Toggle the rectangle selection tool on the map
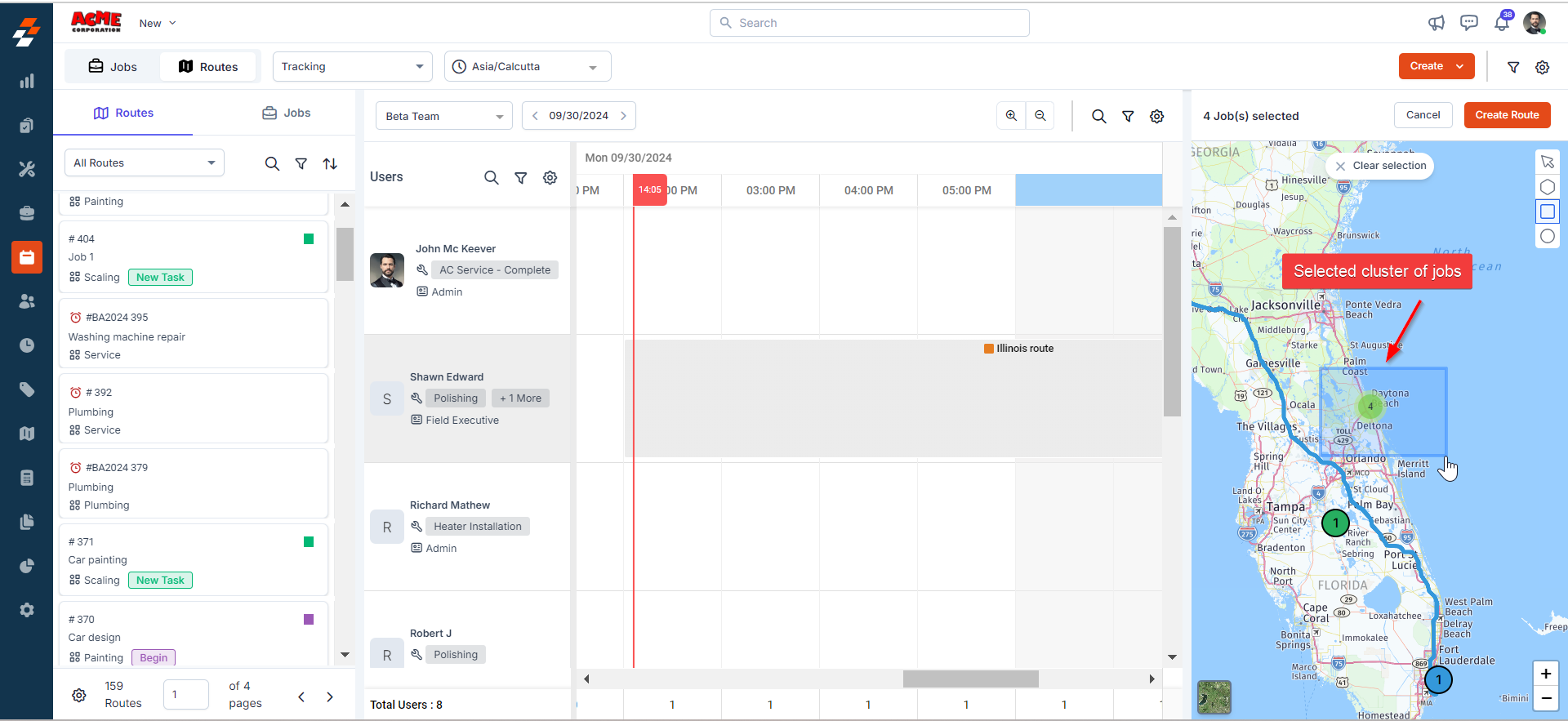1568x721 pixels. pos(1548,211)
